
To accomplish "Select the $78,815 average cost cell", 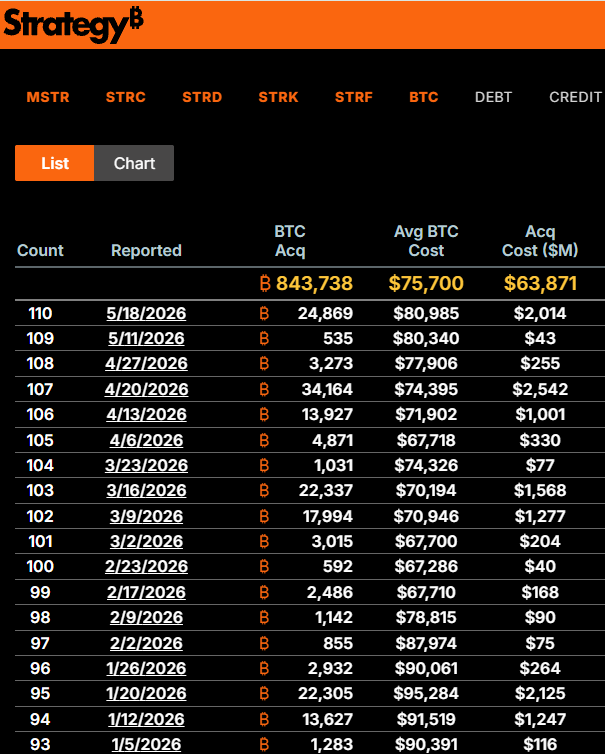I will point(426,617).
